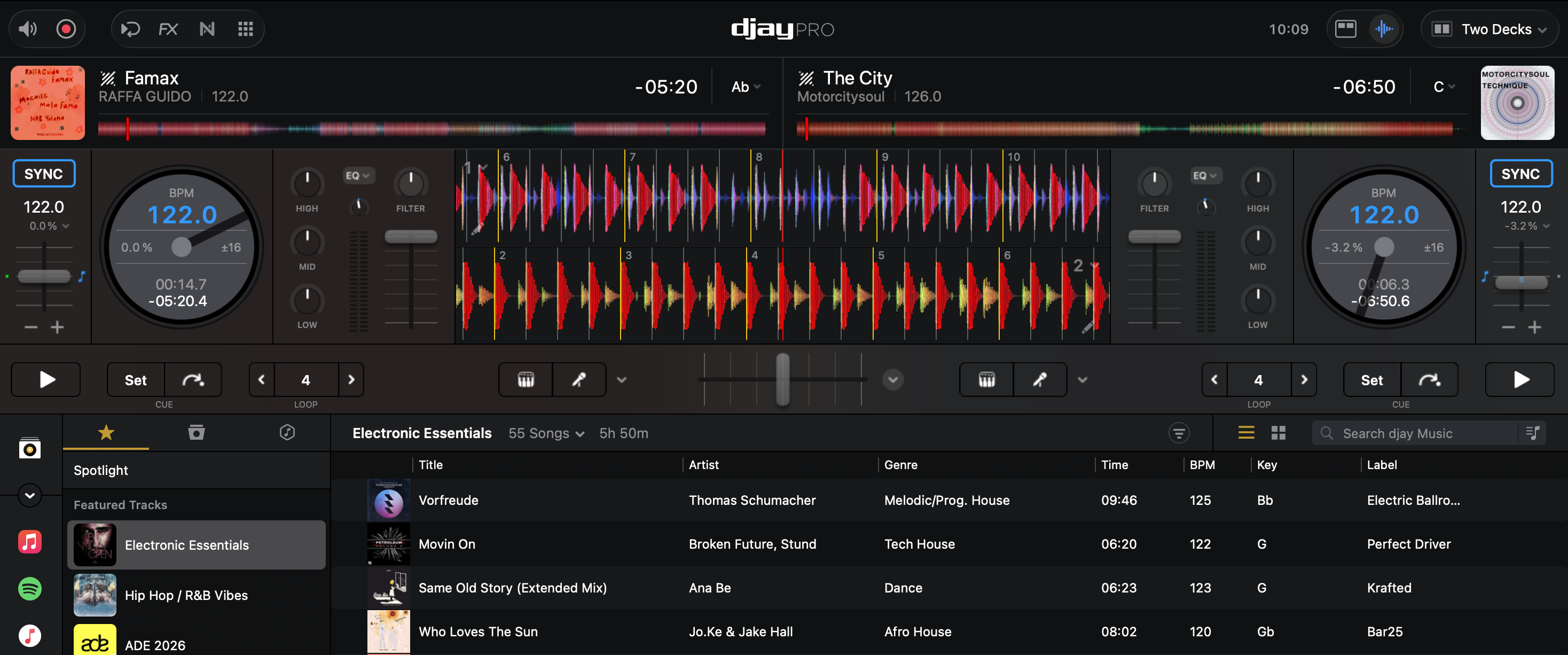Open left deck piano keys pad
1568x655 pixels.
pos(526,380)
